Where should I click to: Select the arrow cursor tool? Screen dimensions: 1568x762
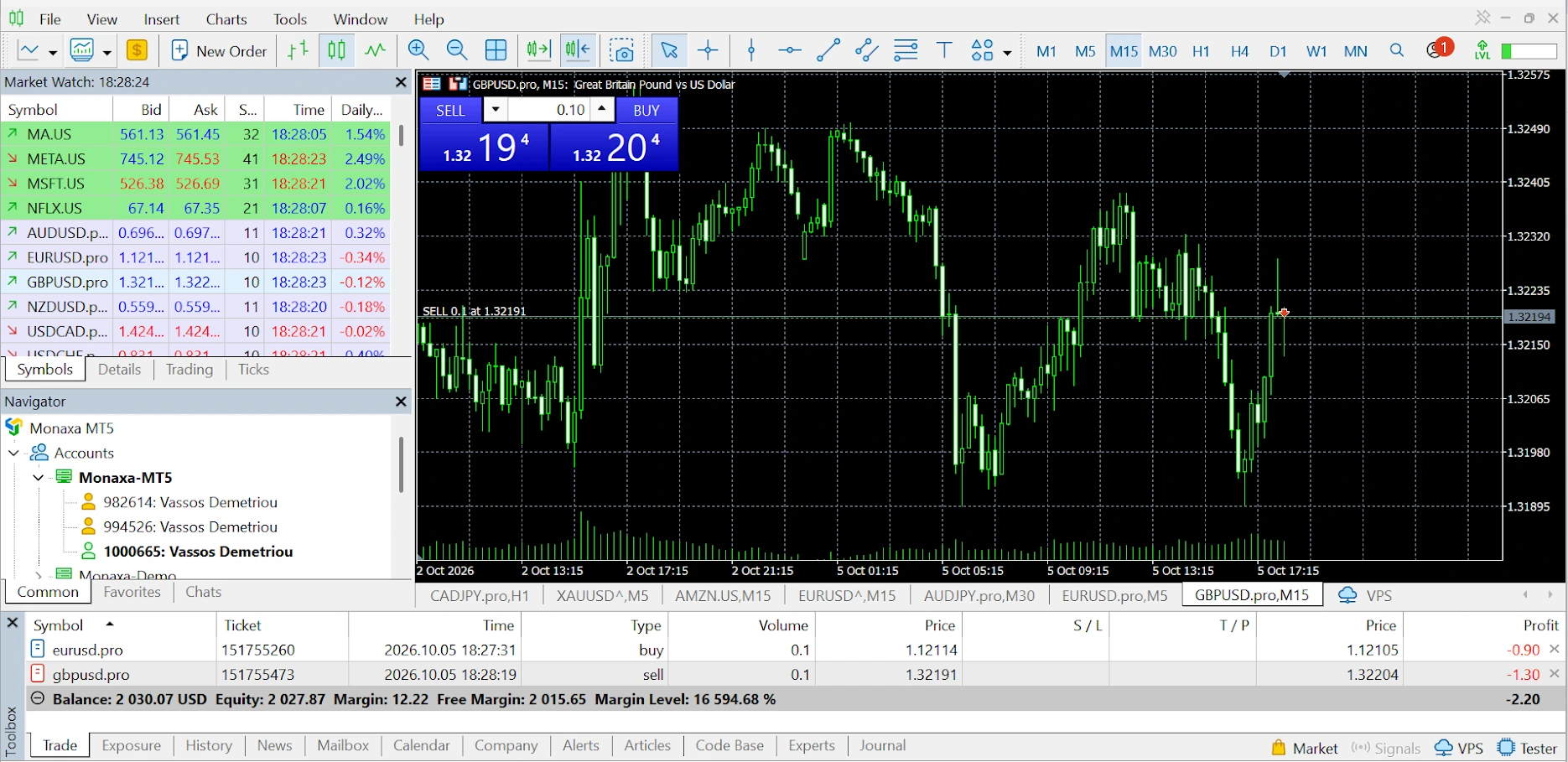point(669,50)
